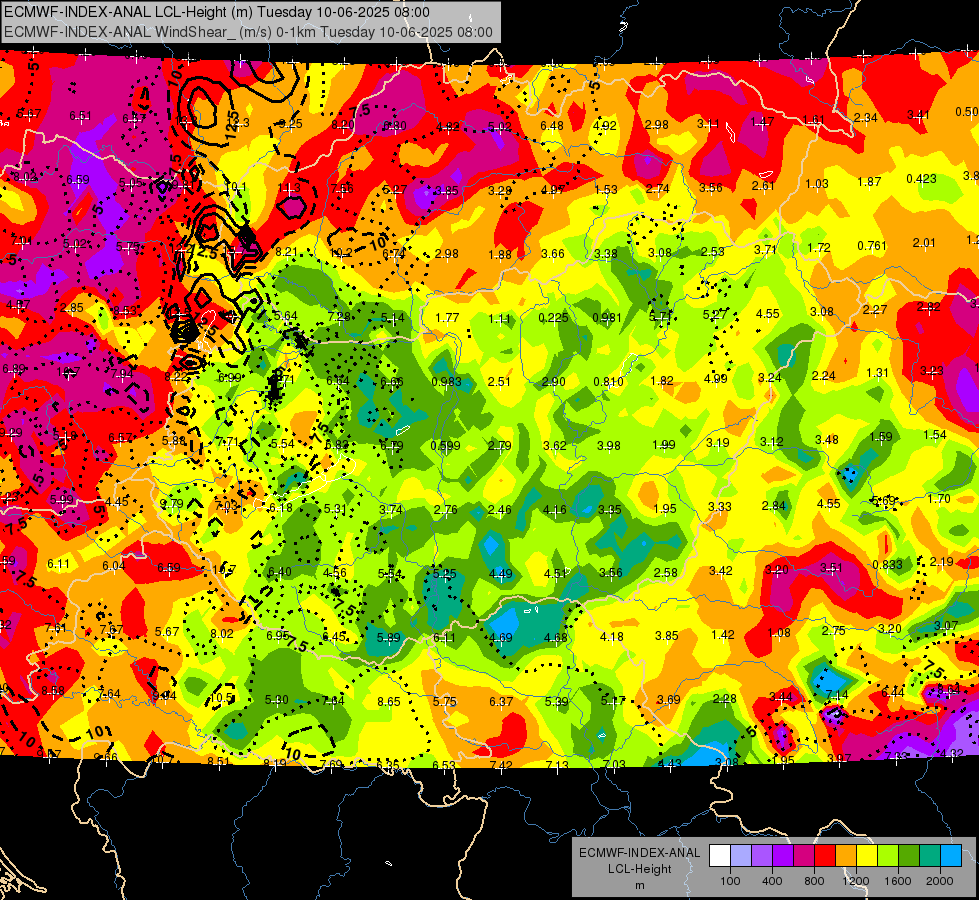Click the legend tick label 100
Viewport: 979px width, 900px height.
tap(730, 881)
